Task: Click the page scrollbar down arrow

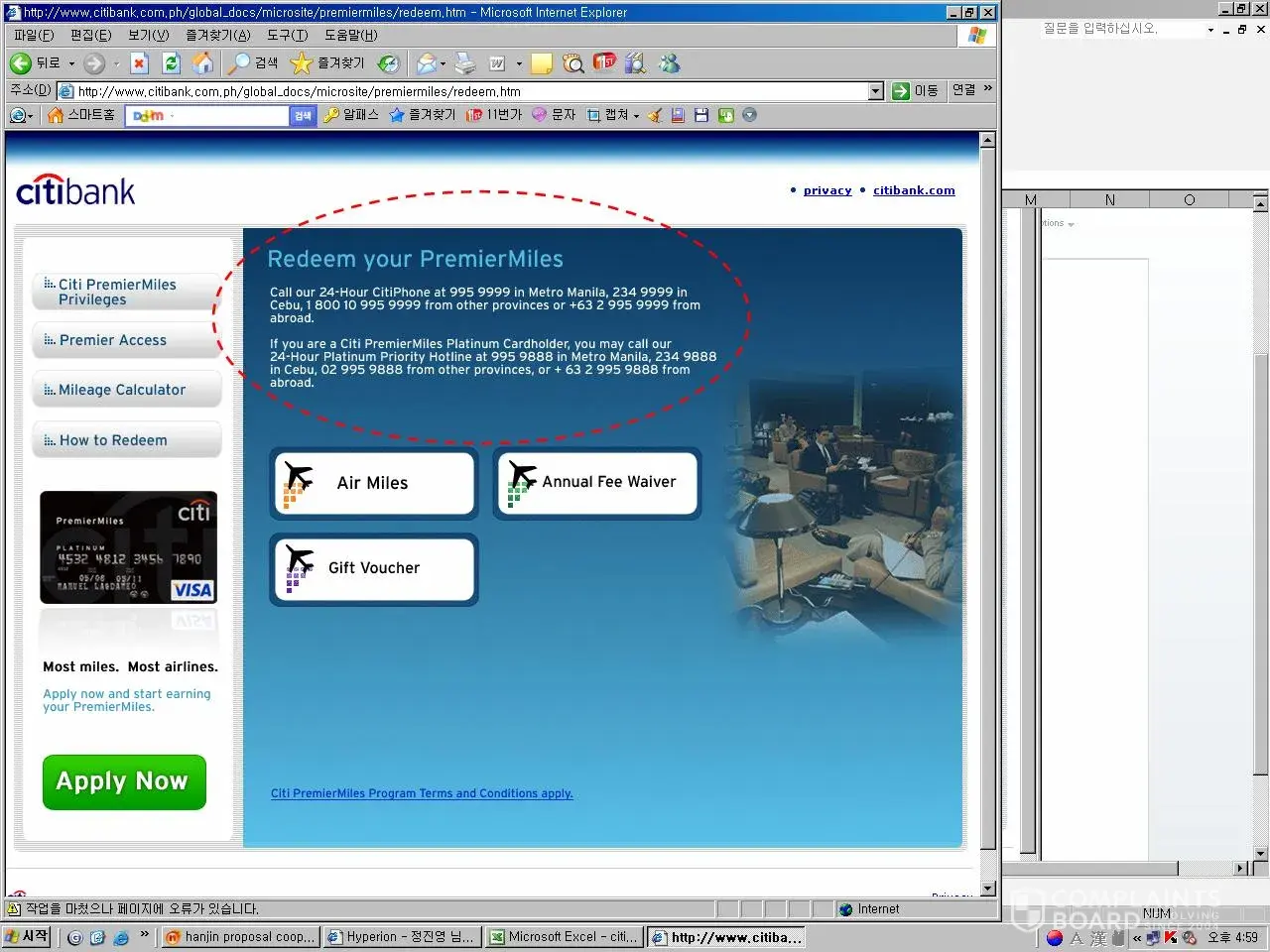Action: pyautogui.click(x=987, y=889)
